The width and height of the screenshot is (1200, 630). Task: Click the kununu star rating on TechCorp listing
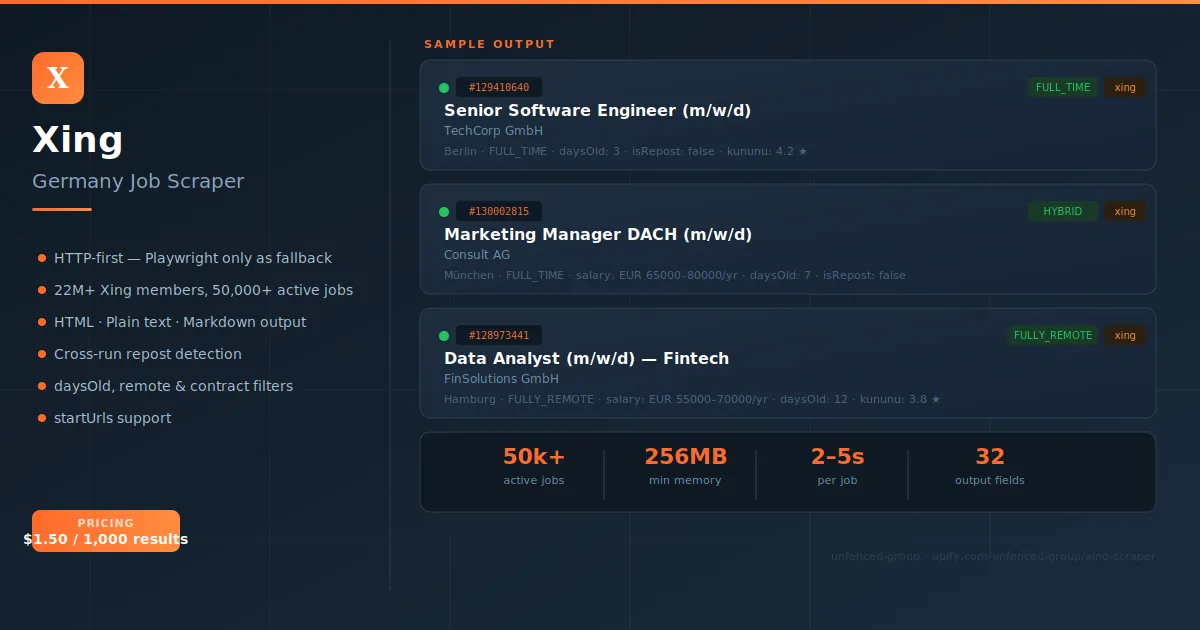tap(803, 151)
